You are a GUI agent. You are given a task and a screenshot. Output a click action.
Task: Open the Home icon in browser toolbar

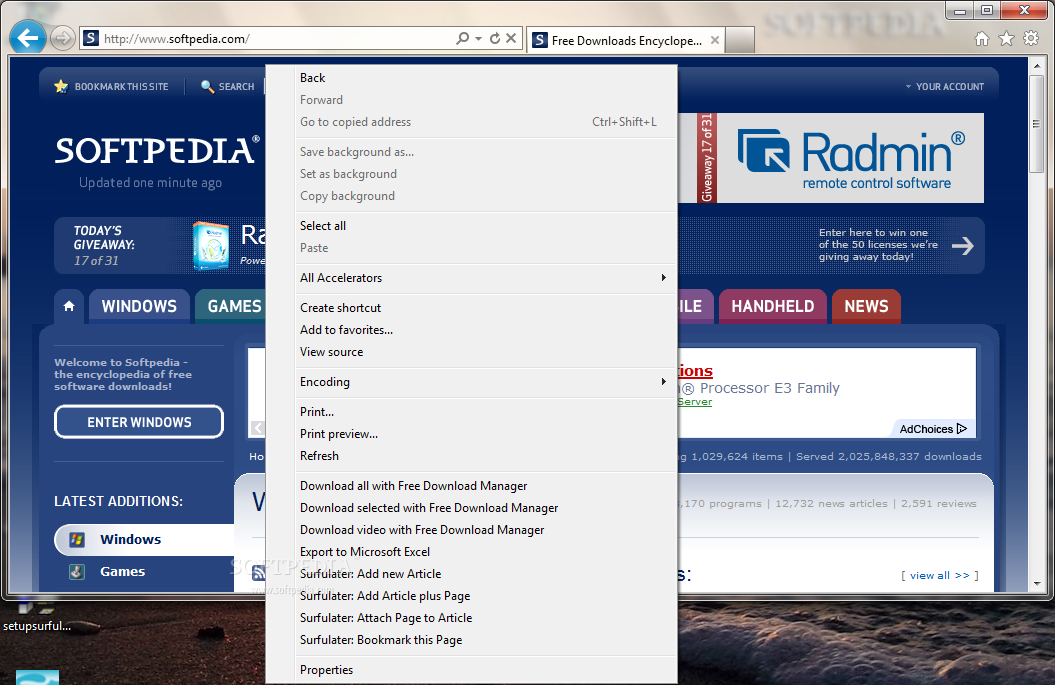(982, 38)
